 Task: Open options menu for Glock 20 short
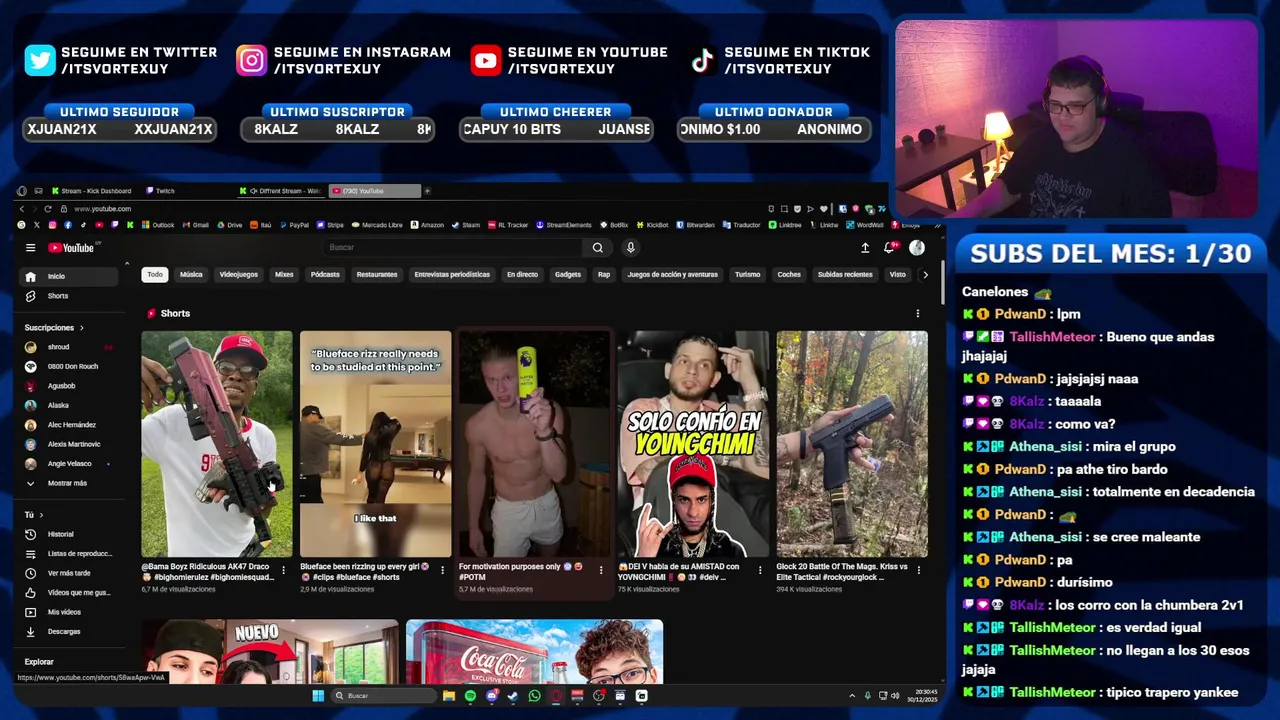pyautogui.click(x=918, y=571)
